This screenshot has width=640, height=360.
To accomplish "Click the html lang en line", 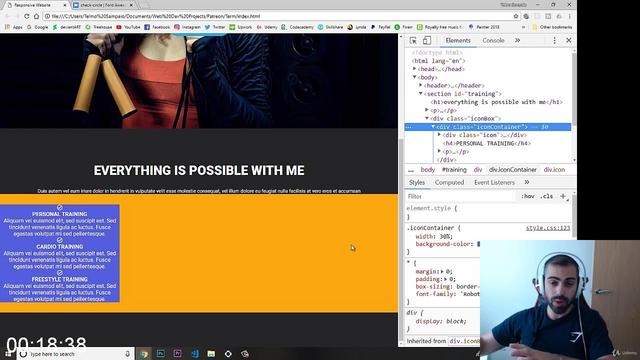I will (x=438, y=61).
